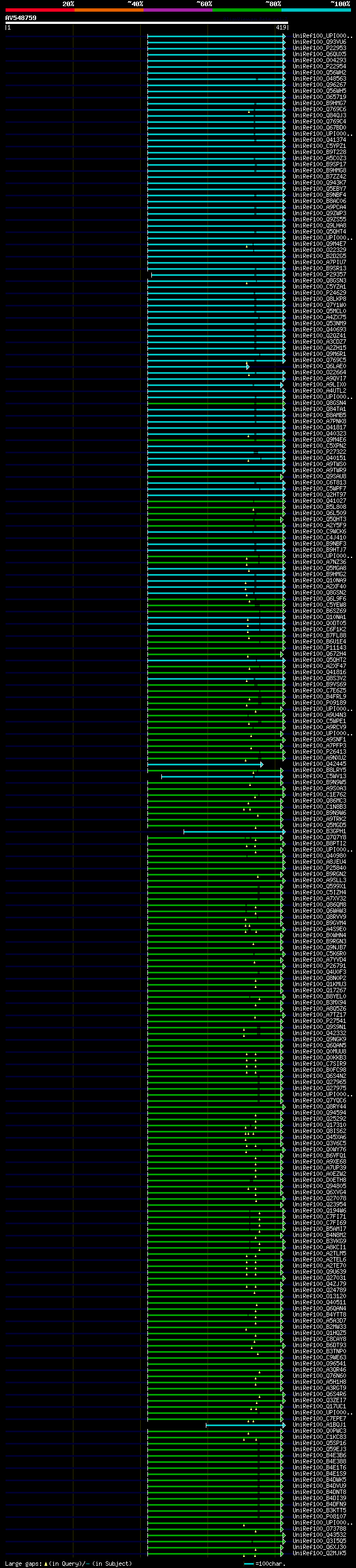
Task: Select the UniRef100_B8AC06 label
Action: [319, 201]
